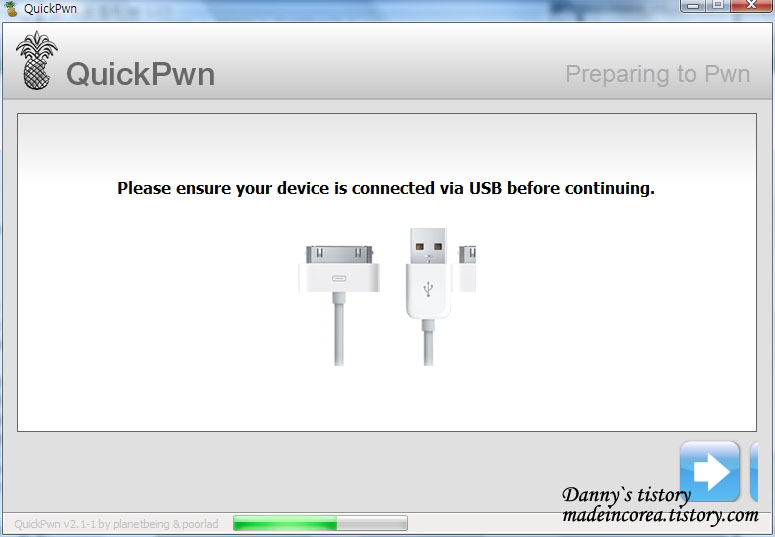
Task: Click the 30-pin dock connector image
Action: 339,306
